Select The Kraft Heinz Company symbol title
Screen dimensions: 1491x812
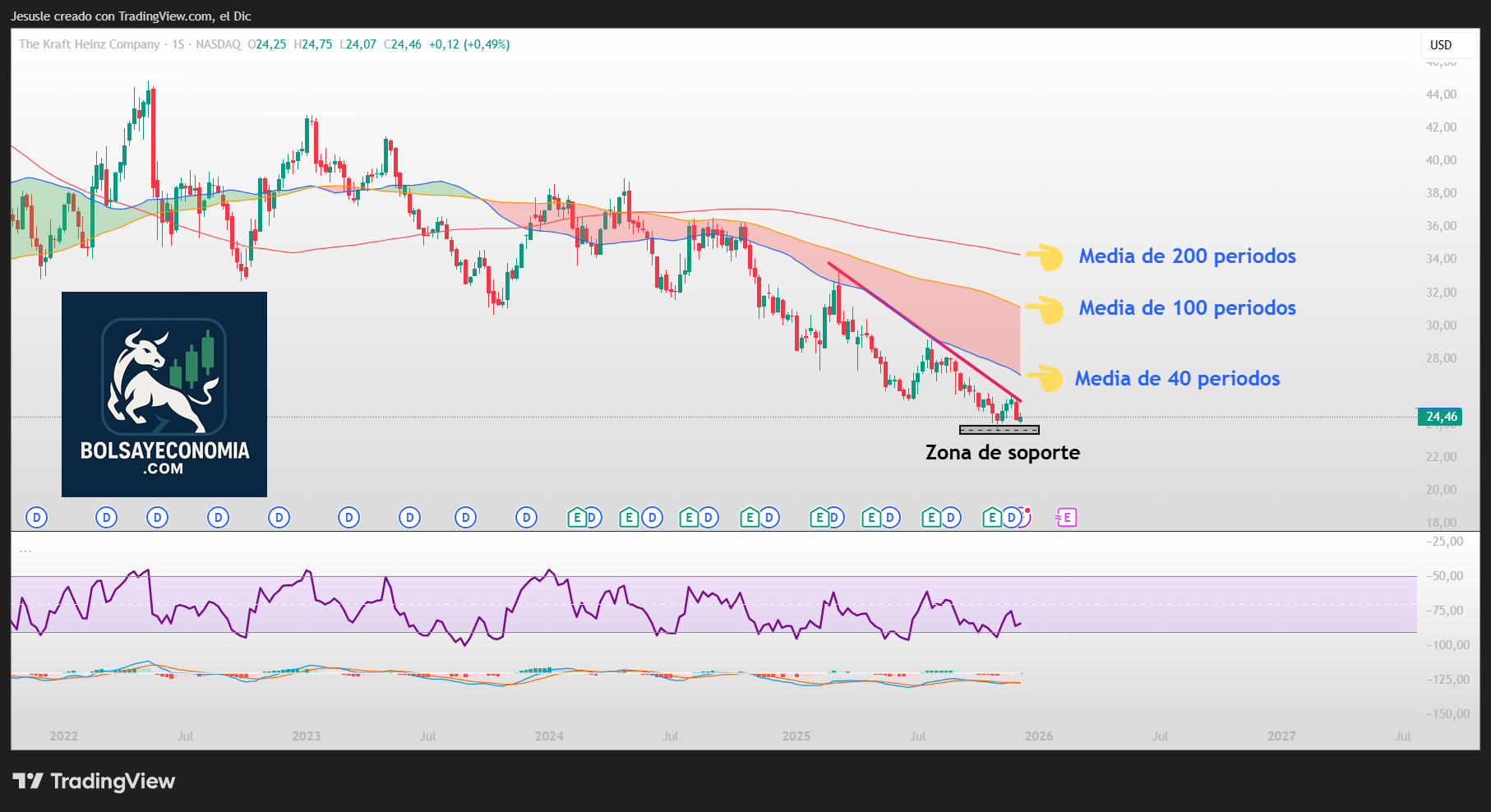click(90, 44)
